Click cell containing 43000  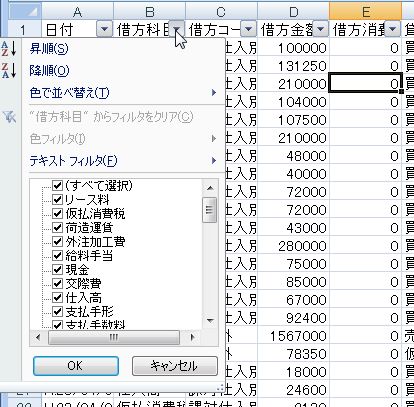(293, 228)
